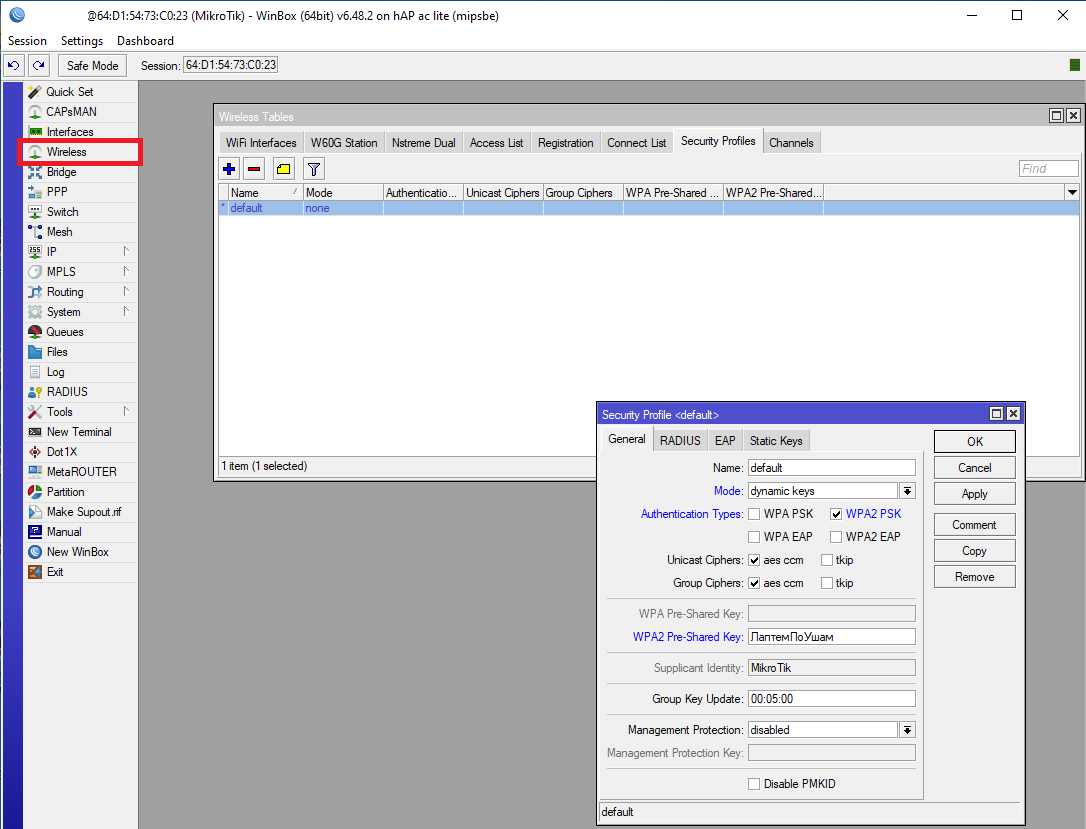
Task: Open the column chooser dropdown in Wireless Tables
Action: coord(1072,193)
